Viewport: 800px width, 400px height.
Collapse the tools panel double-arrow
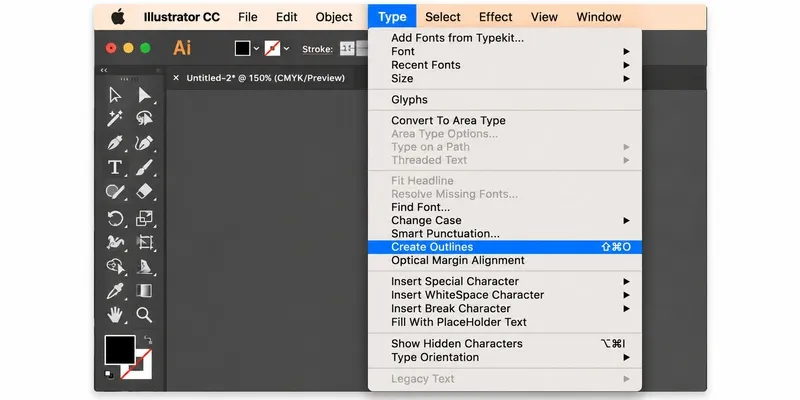pos(104,70)
